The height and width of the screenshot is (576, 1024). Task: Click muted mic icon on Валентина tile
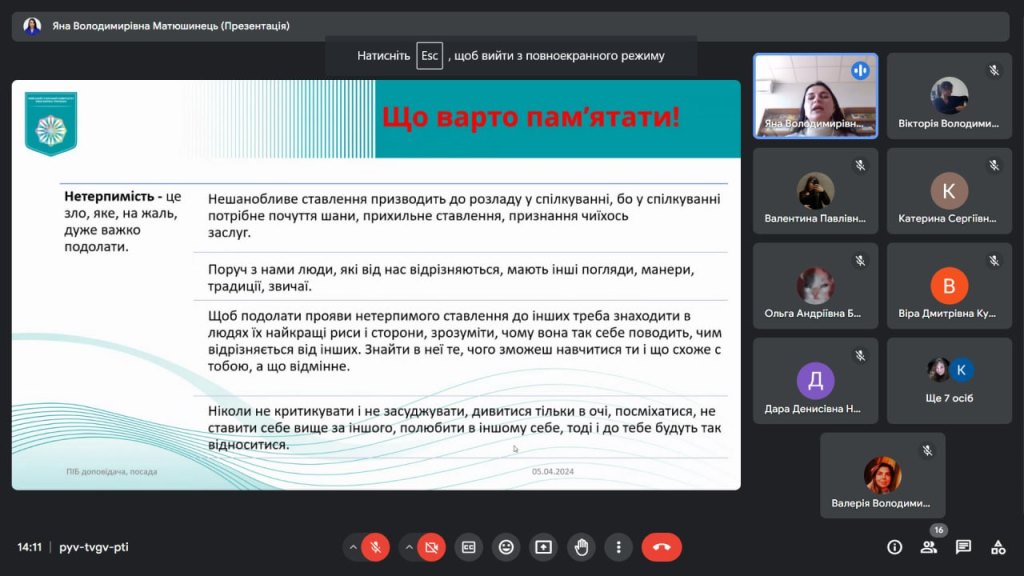point(860,165)
